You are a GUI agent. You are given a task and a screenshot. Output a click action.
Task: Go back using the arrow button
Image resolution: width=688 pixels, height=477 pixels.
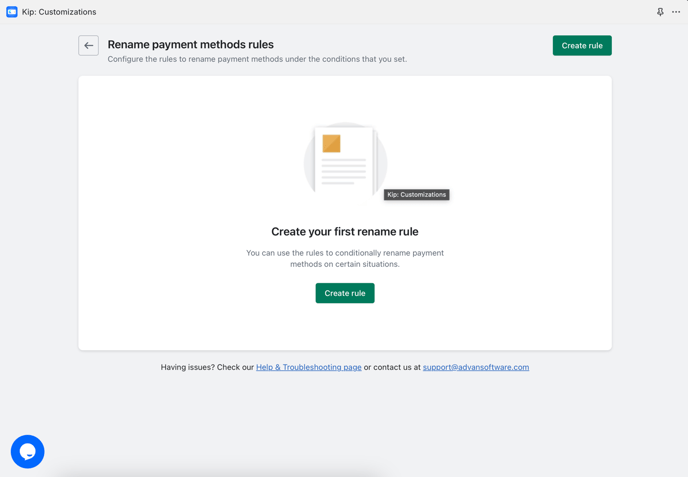(x=89, y=46)
